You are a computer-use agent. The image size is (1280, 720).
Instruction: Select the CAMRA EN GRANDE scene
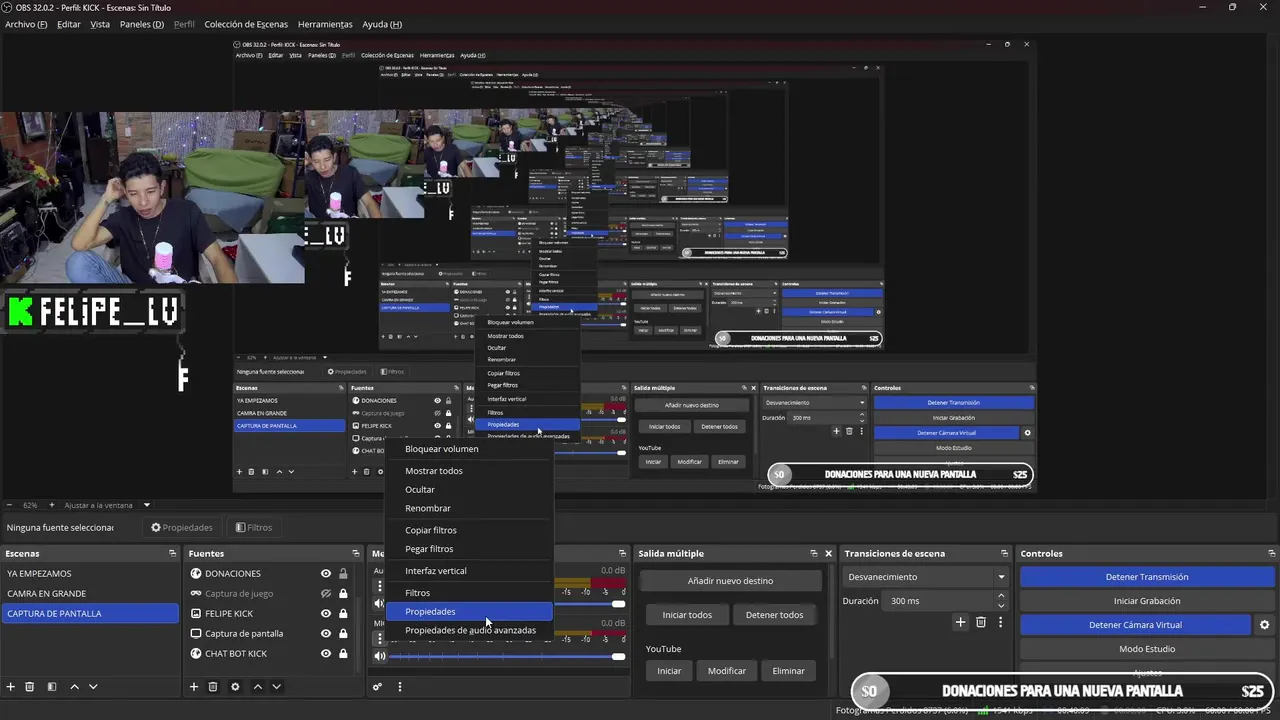(90, 593)
